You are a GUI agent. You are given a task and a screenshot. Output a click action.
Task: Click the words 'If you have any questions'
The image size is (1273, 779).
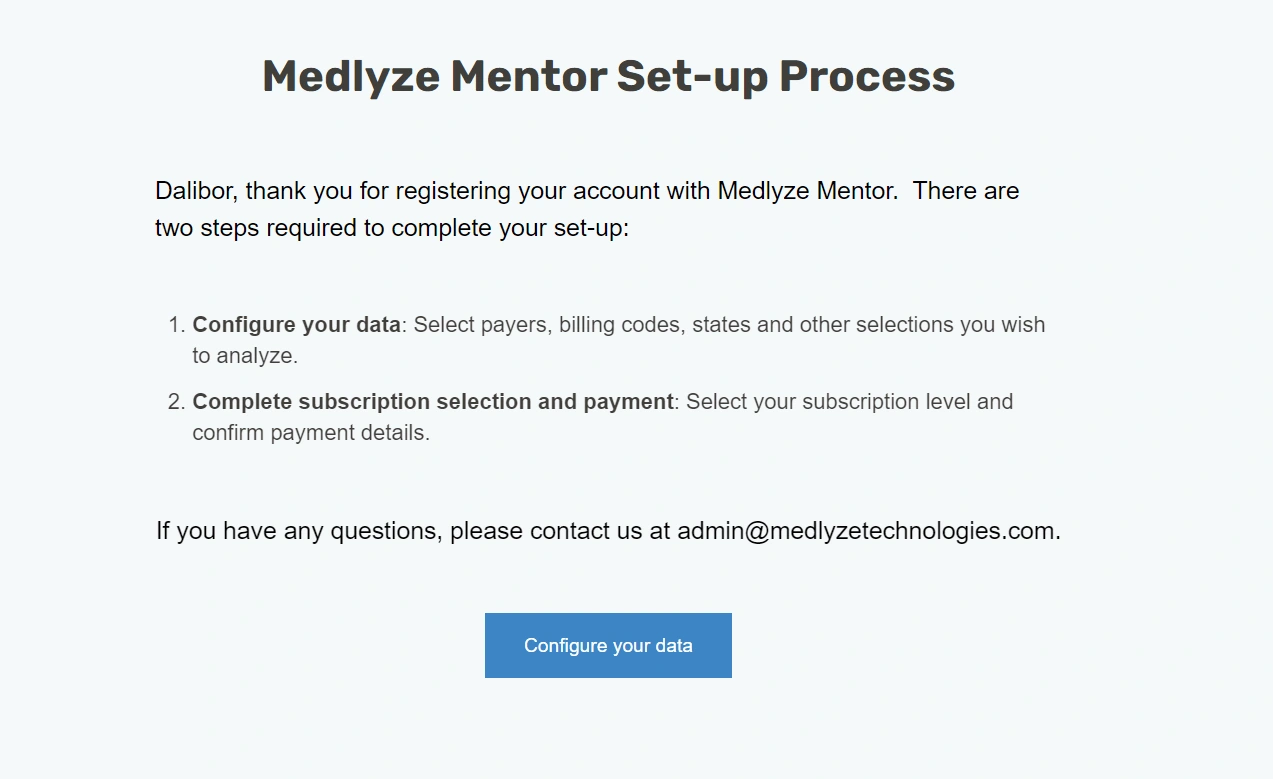[x=297, y=531]
